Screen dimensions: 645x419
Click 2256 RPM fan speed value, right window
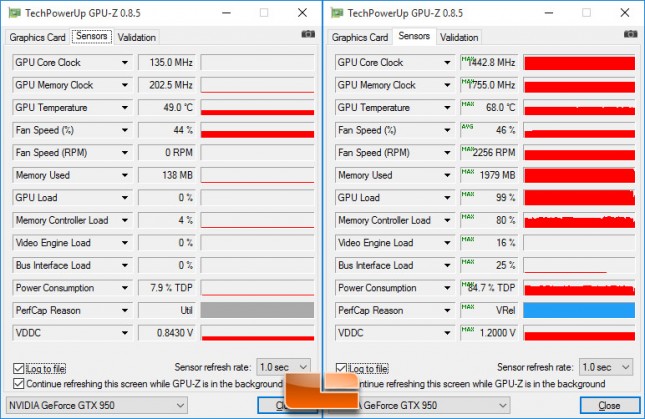pos(488,153)
